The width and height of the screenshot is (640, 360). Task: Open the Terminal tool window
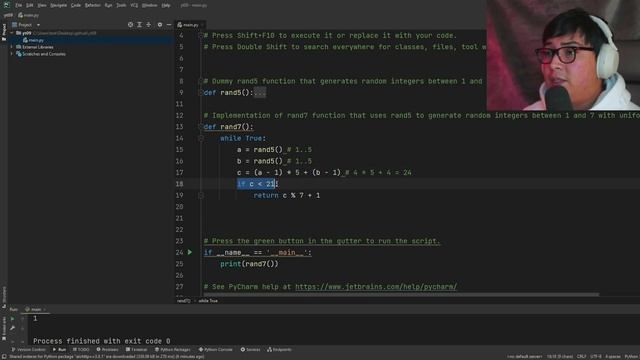(136, 350)
